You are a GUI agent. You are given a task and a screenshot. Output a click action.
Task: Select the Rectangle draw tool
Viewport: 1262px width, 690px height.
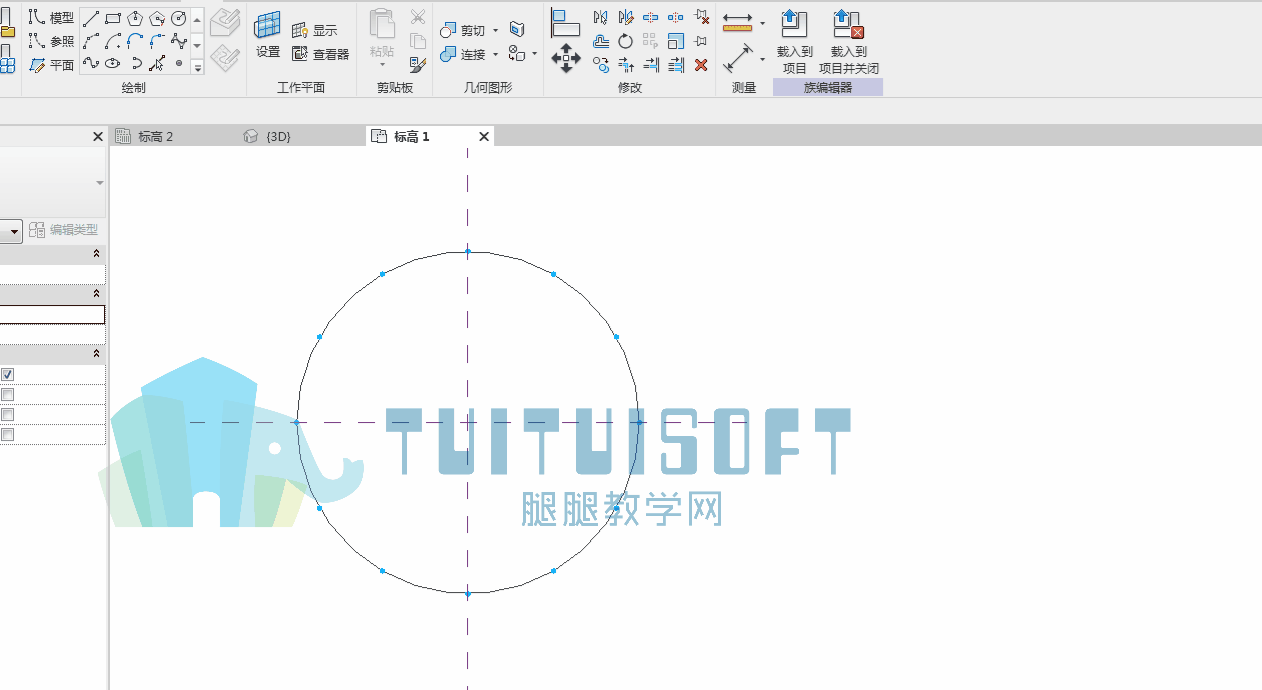pyautogui.click(x=113, y=18)
